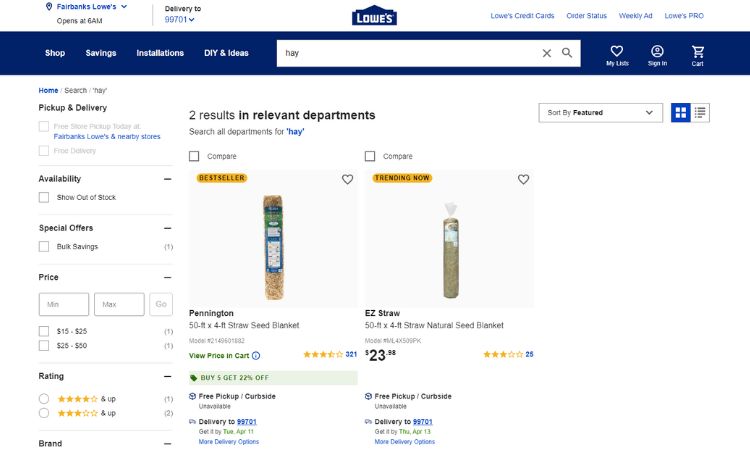Open the DIY & Ideas menu
This screenshot has height=450, width=750.
pyautogui.click(x=226, y=53)
